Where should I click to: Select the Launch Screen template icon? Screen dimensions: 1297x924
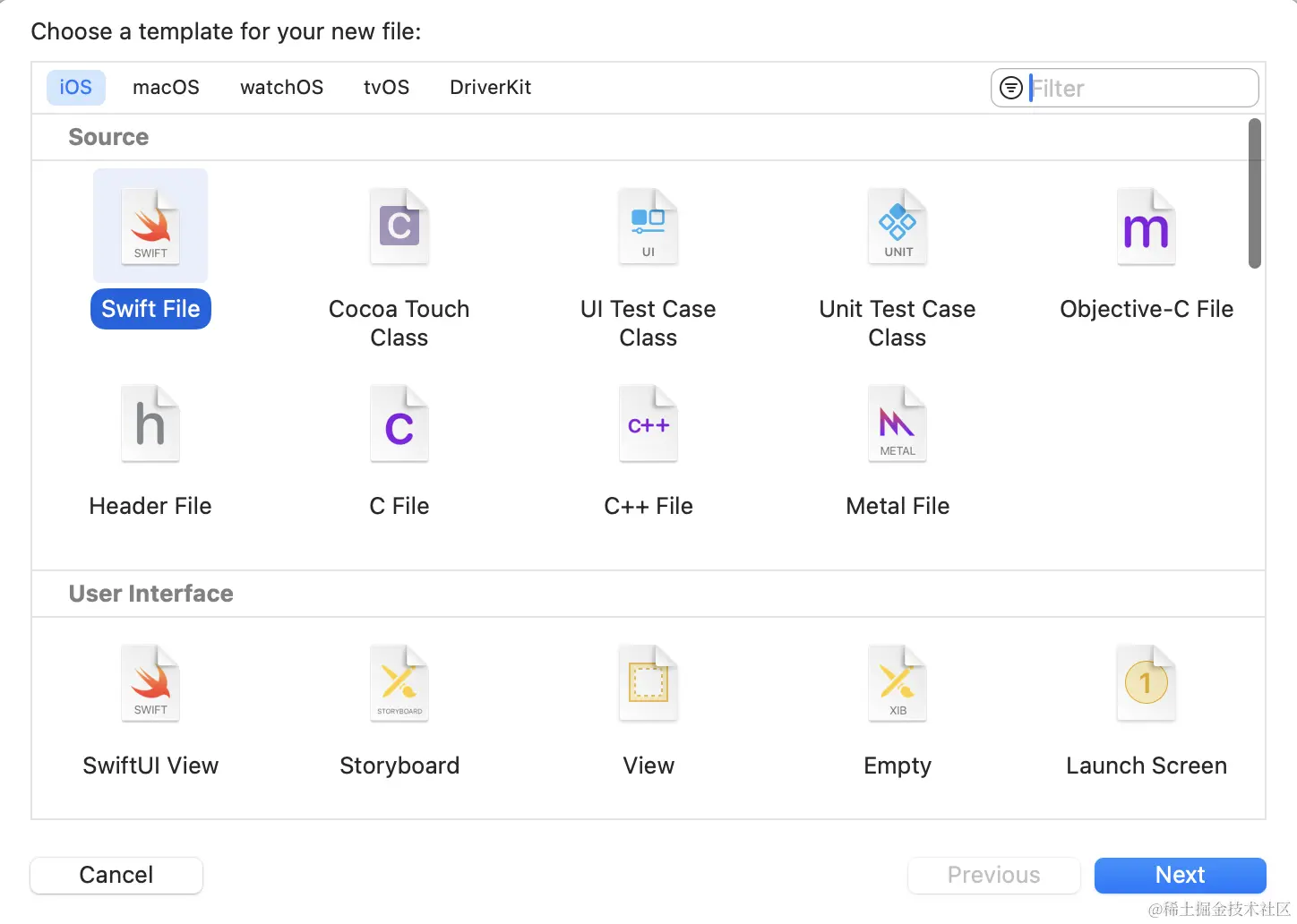tap(1147, 683)
